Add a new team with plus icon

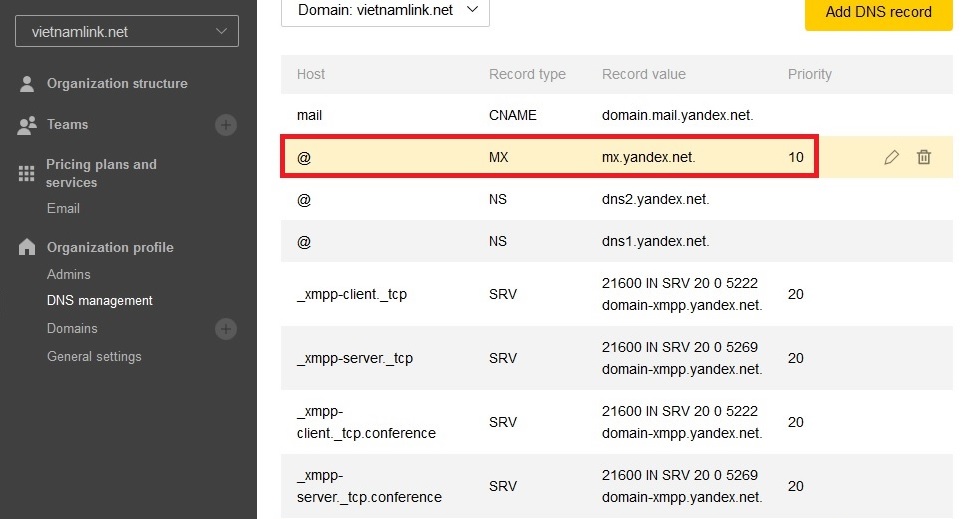[x=226, y=125]
